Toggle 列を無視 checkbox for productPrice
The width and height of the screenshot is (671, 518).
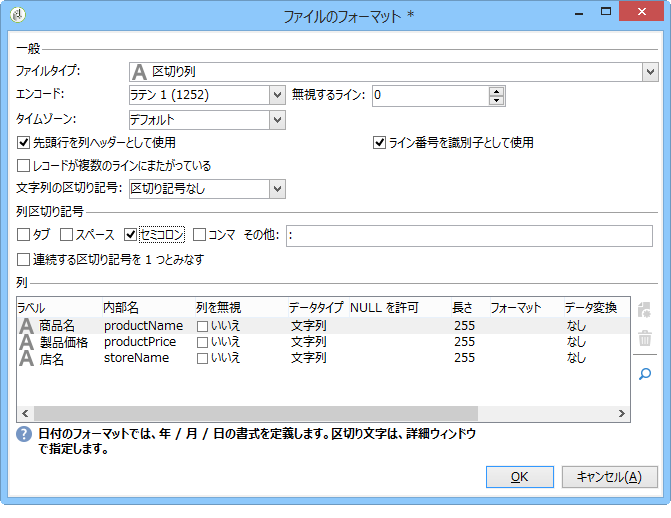point(202,342)
